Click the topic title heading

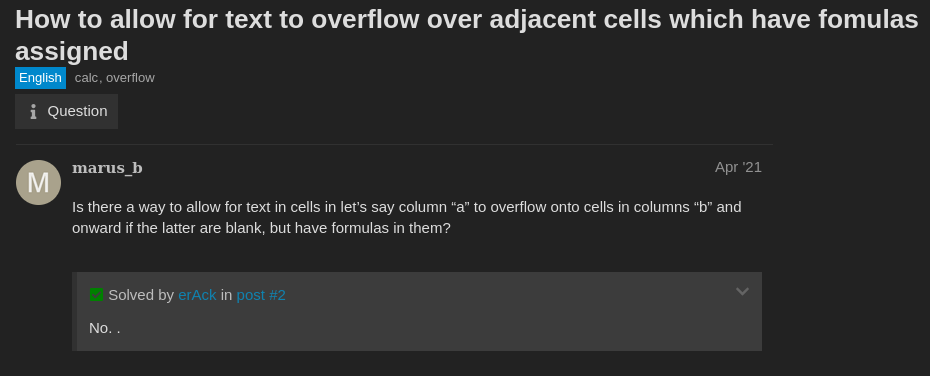466,35
